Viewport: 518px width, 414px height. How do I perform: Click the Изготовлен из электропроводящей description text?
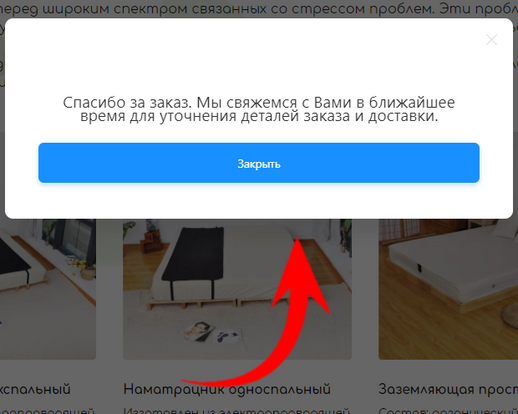237,410
